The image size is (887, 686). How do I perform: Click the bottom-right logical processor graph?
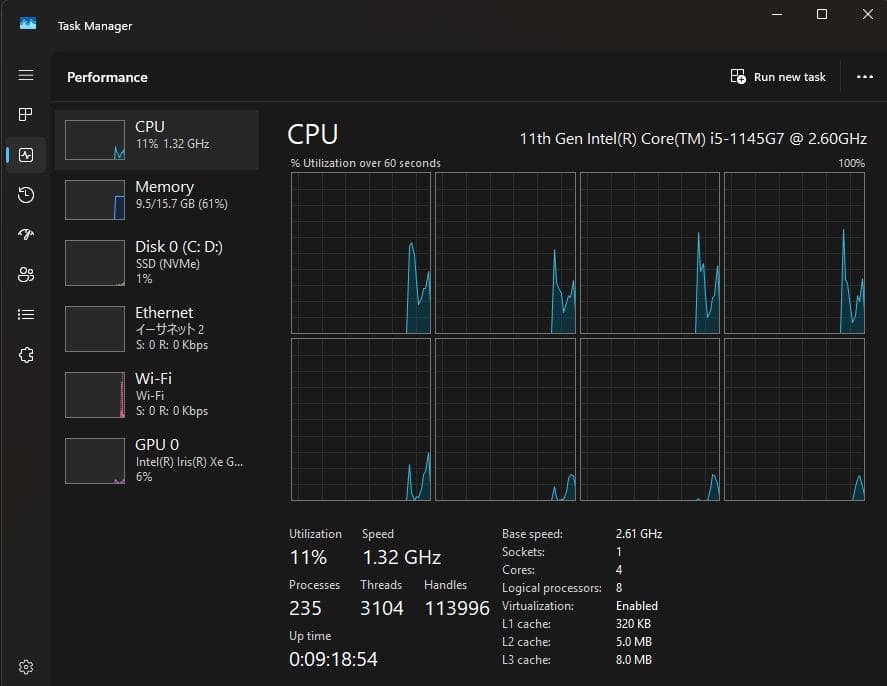click(x=794, y=419)
